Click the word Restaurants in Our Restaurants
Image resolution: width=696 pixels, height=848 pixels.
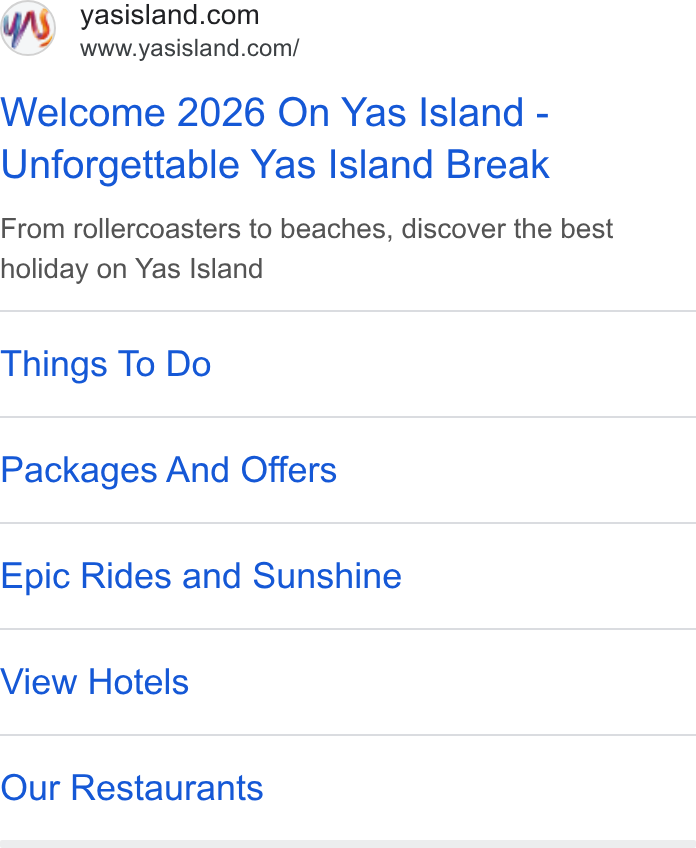167,788
